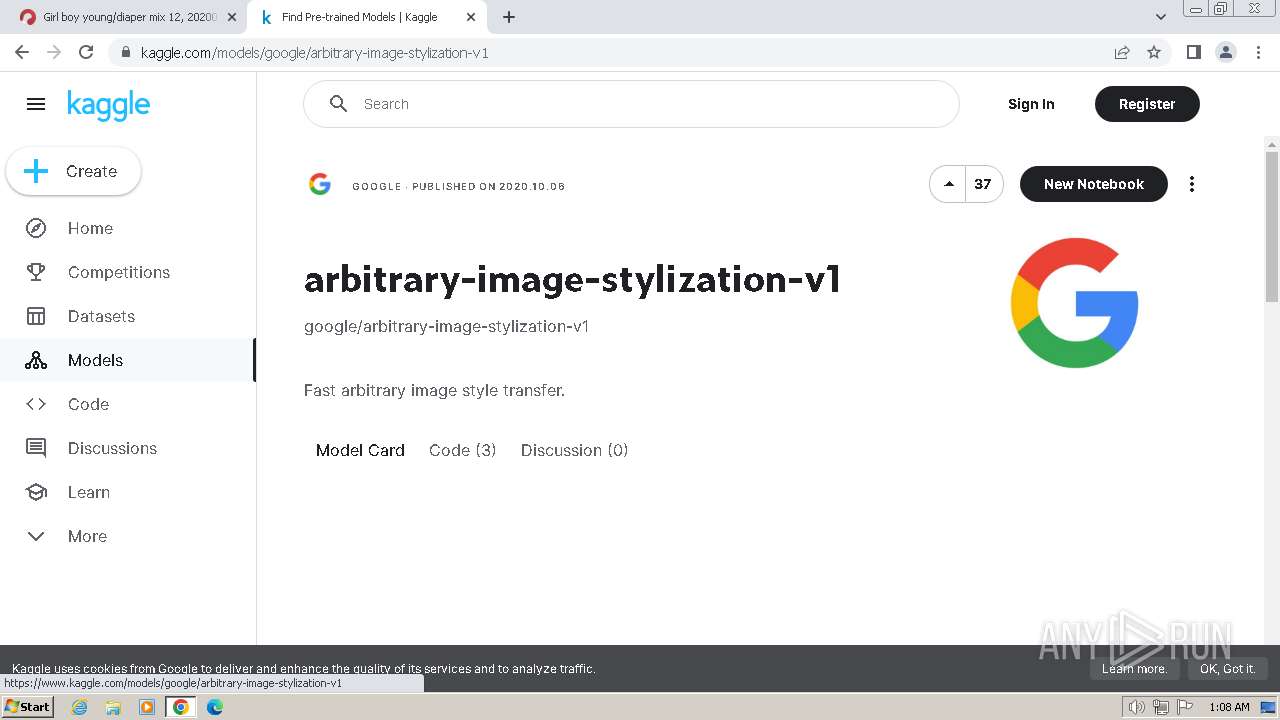The height and width of the screenshot is (720, 1280).
Task: Click the Competitions trophy icon
Action: (36, 272)
